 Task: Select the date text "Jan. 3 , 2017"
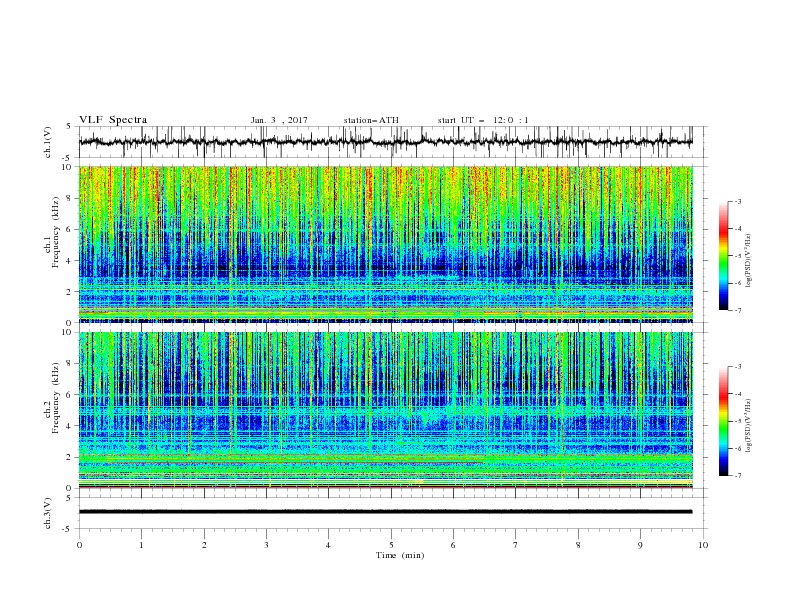tap(279, 120)
